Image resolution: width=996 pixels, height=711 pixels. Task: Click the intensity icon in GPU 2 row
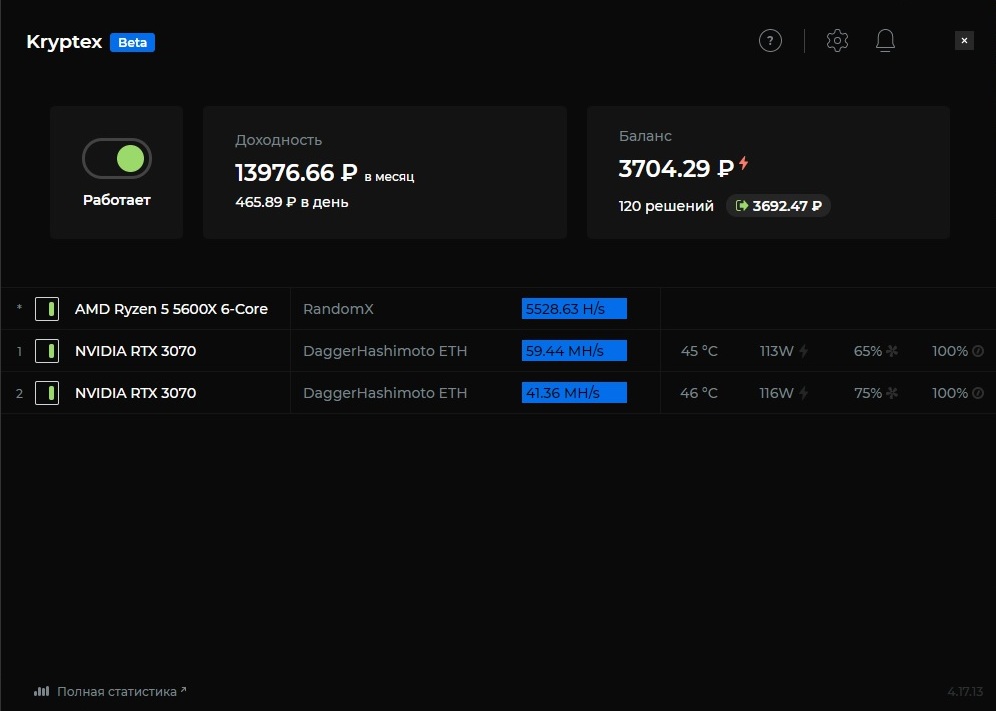(x=978, y=393)
